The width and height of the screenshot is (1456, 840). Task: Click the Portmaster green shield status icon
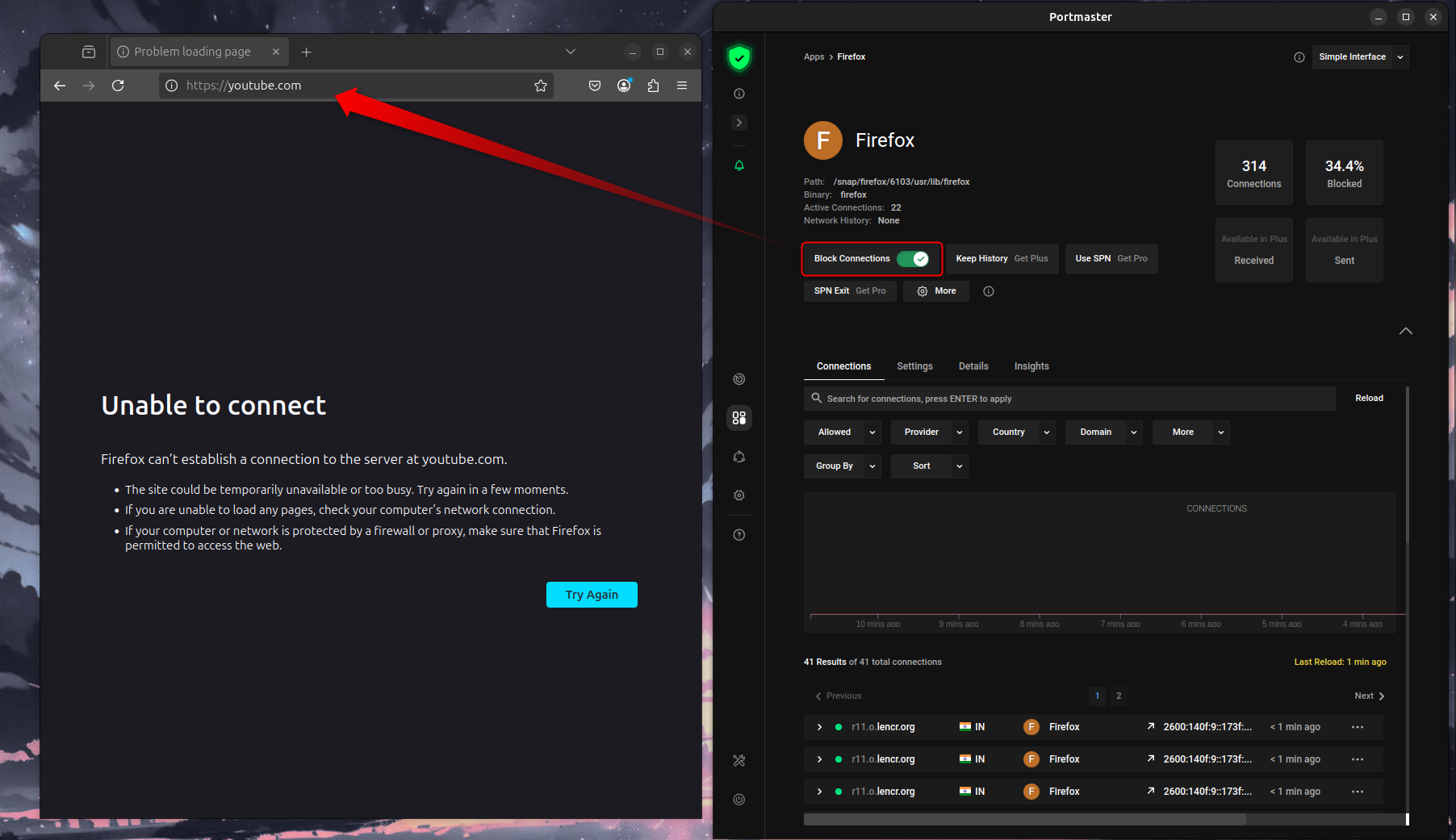pos(738,57)
